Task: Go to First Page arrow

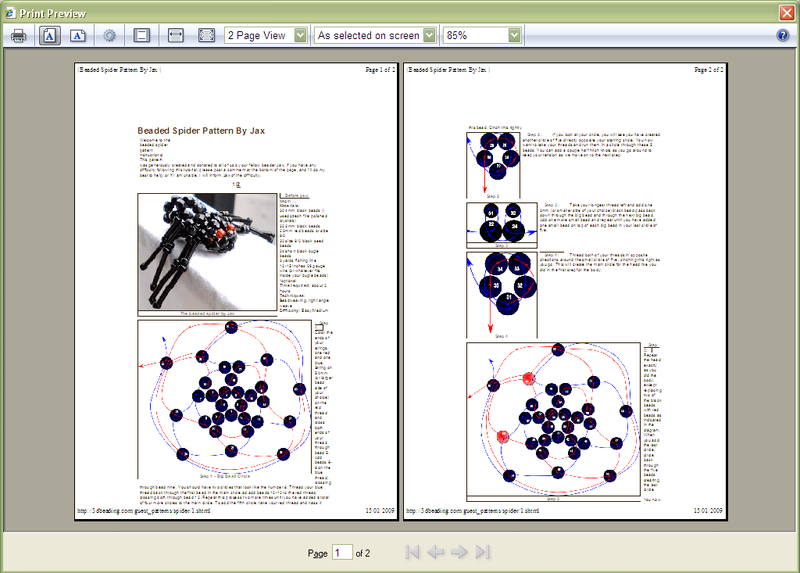Action: pyautogui.click(x=412, y=552)
